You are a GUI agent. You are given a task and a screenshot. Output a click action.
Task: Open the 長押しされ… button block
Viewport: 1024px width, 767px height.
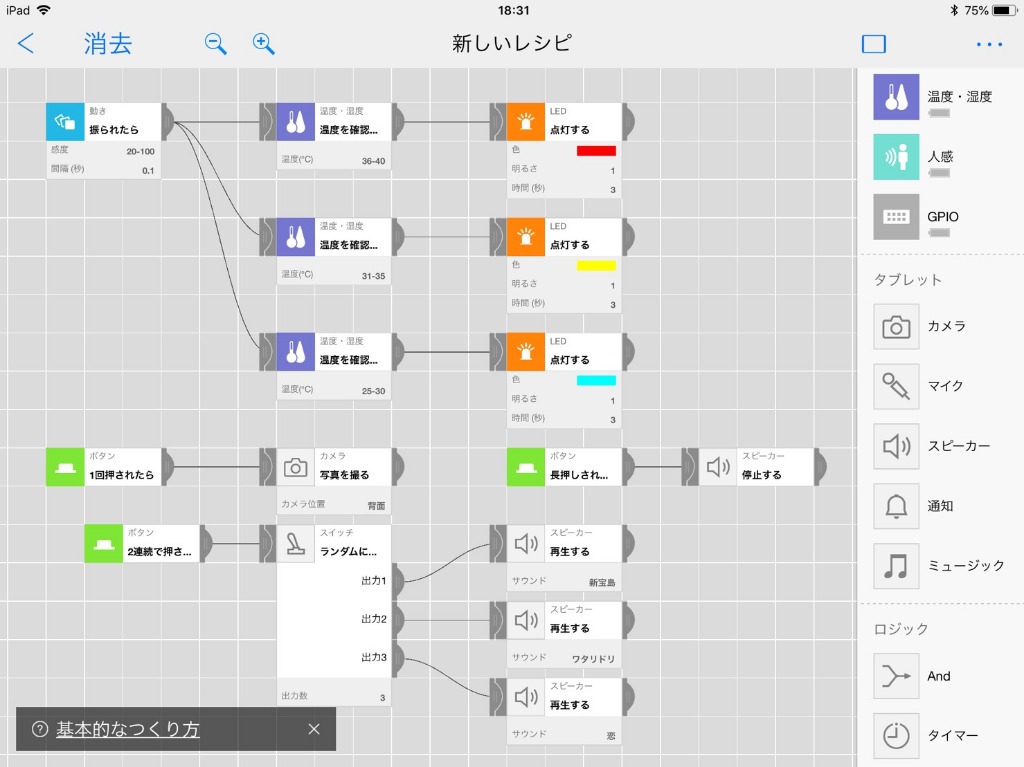564,466
